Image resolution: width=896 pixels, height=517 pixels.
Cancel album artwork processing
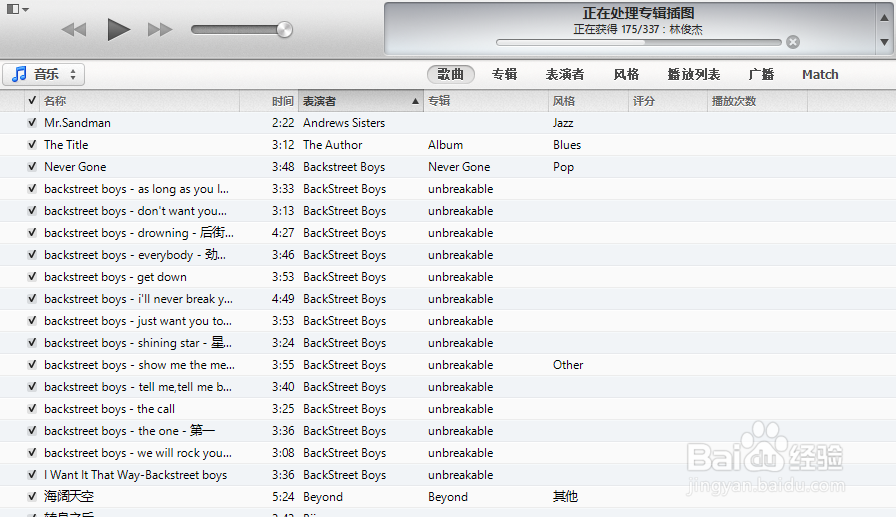[793, 42]
